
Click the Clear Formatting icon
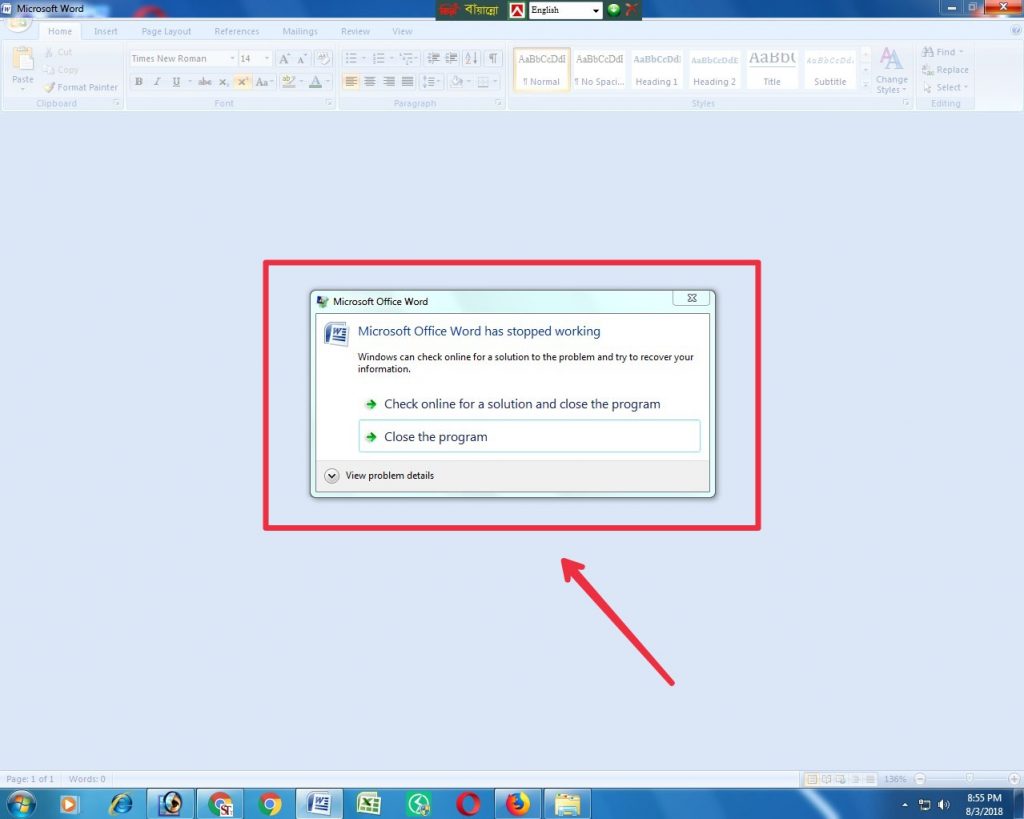tap(323, 59)
